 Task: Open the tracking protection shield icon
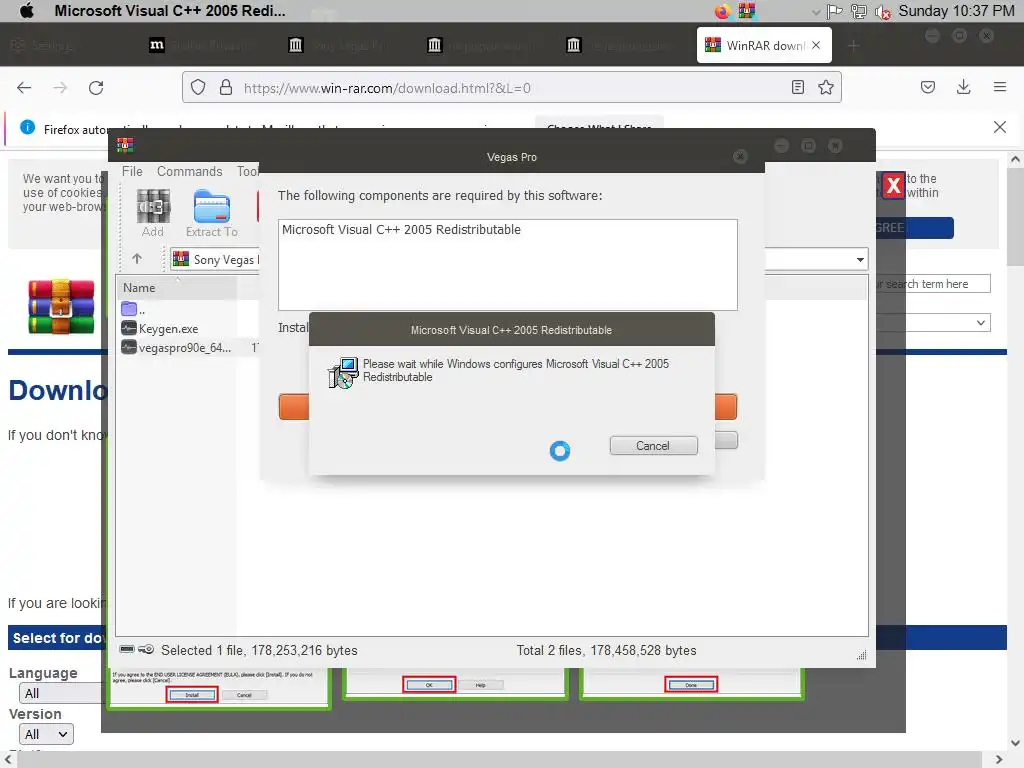click(x=198, y=88)
